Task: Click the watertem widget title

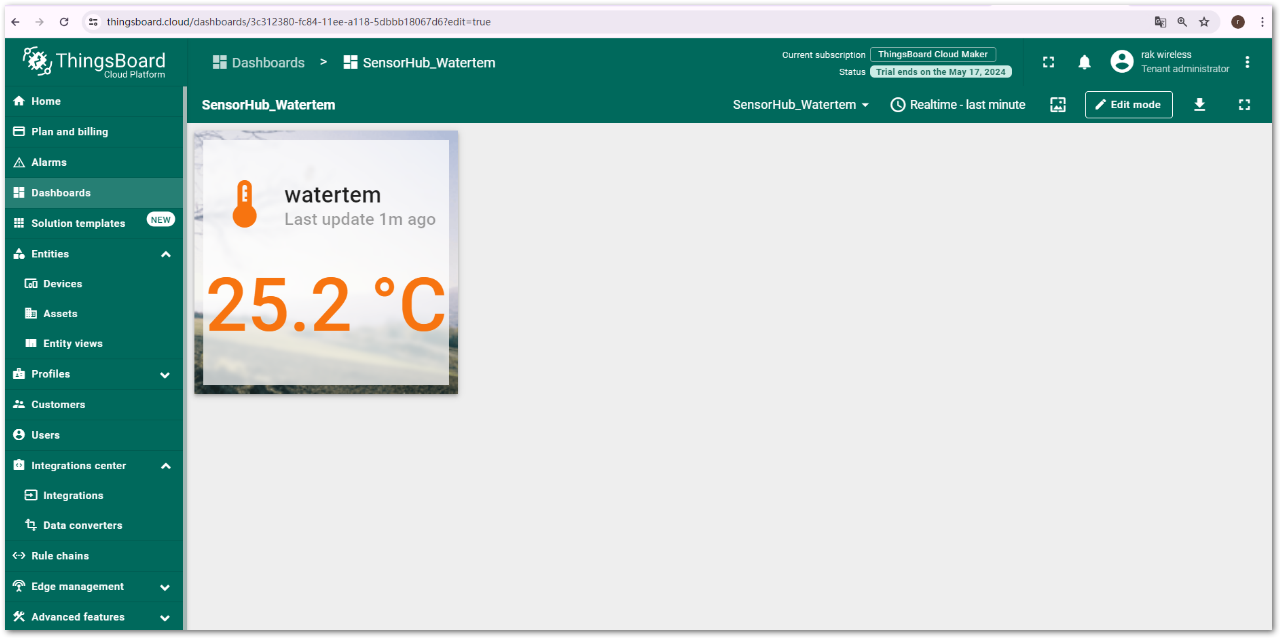Action: 333,195
